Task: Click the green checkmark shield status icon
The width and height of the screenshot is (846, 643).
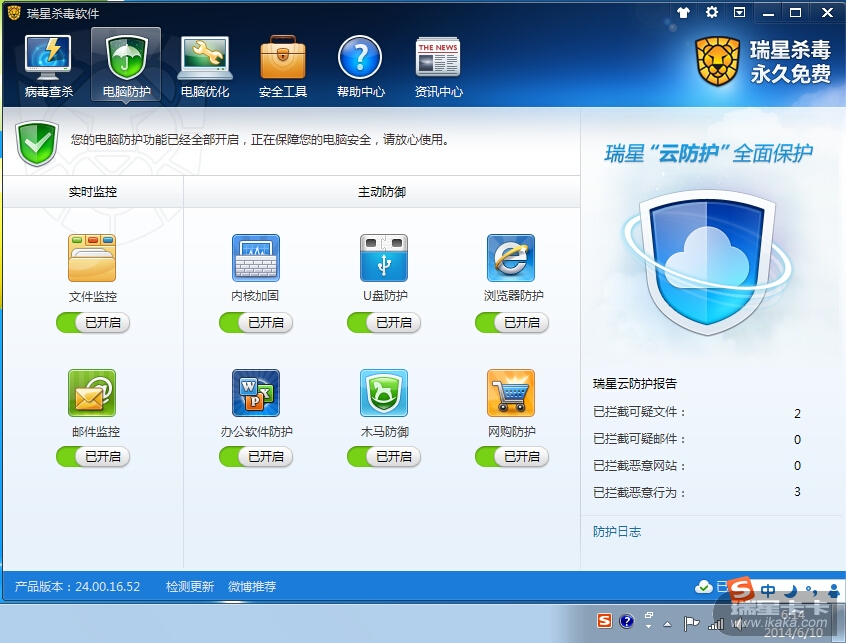Action: [37, 143]
